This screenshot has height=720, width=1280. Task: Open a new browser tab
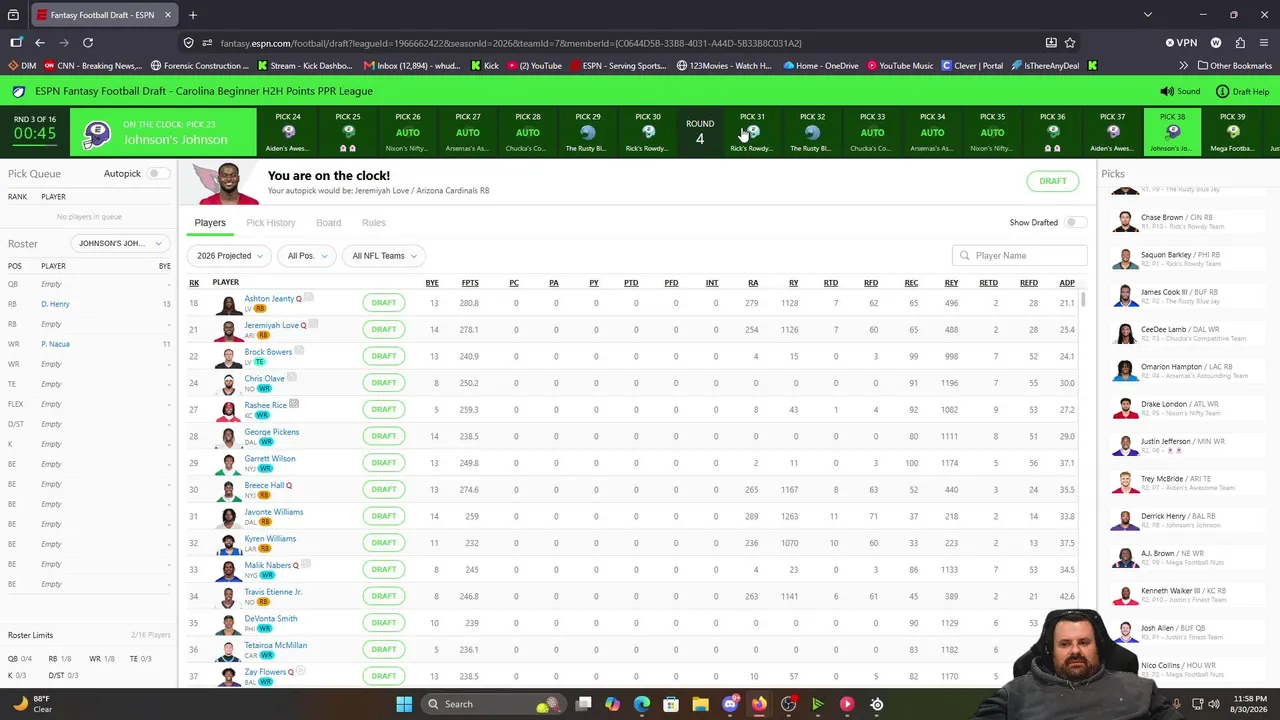tap(193, 15)
